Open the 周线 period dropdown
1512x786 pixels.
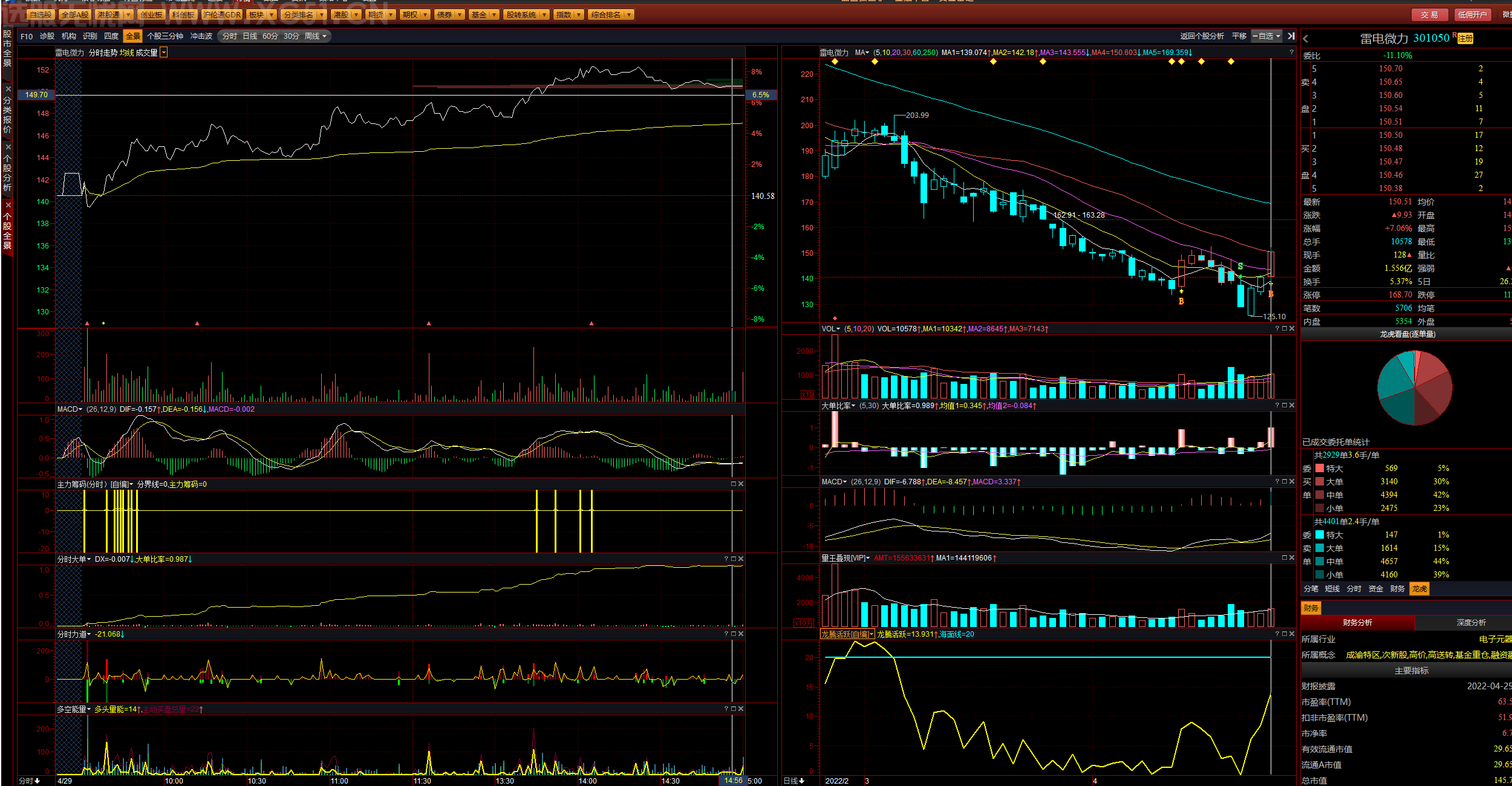pos(316,37)
